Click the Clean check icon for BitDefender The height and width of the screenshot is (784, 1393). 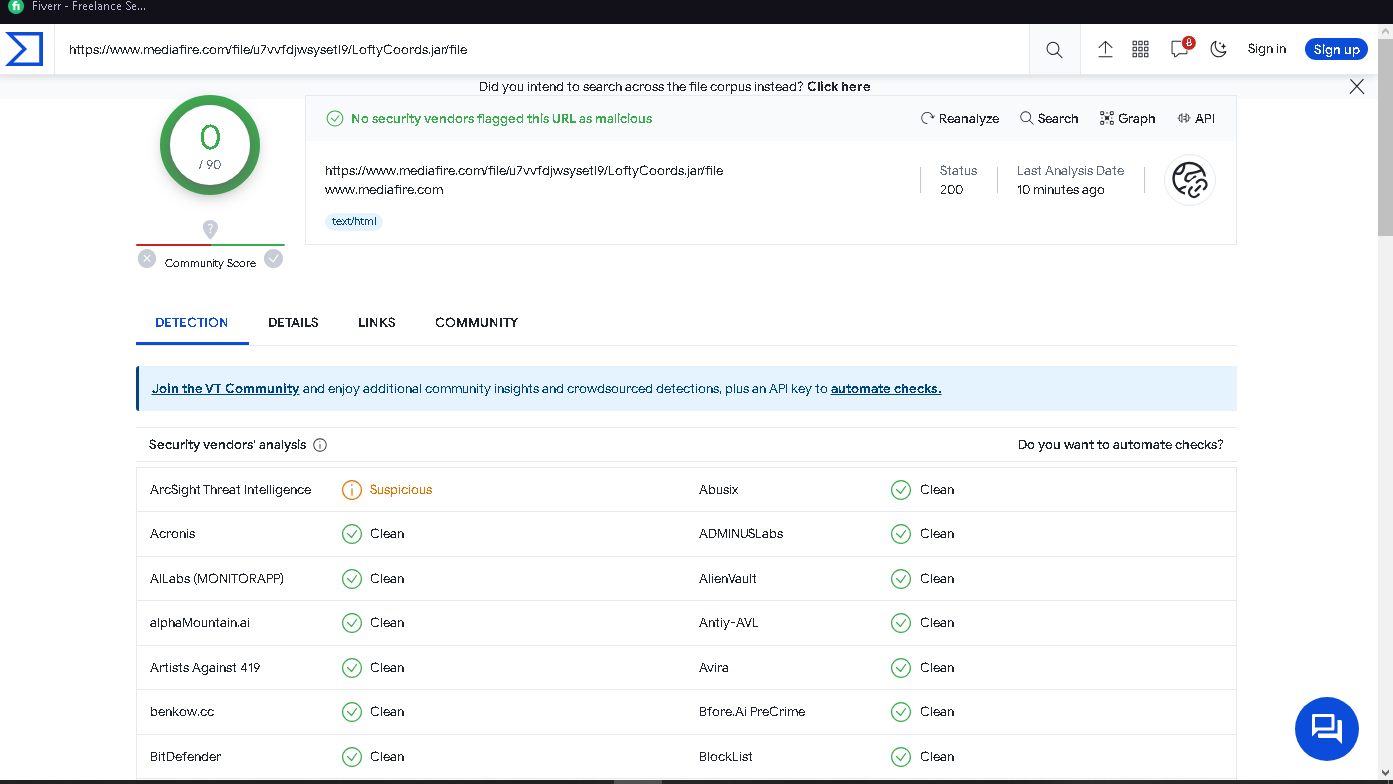(x=352, y=757)
